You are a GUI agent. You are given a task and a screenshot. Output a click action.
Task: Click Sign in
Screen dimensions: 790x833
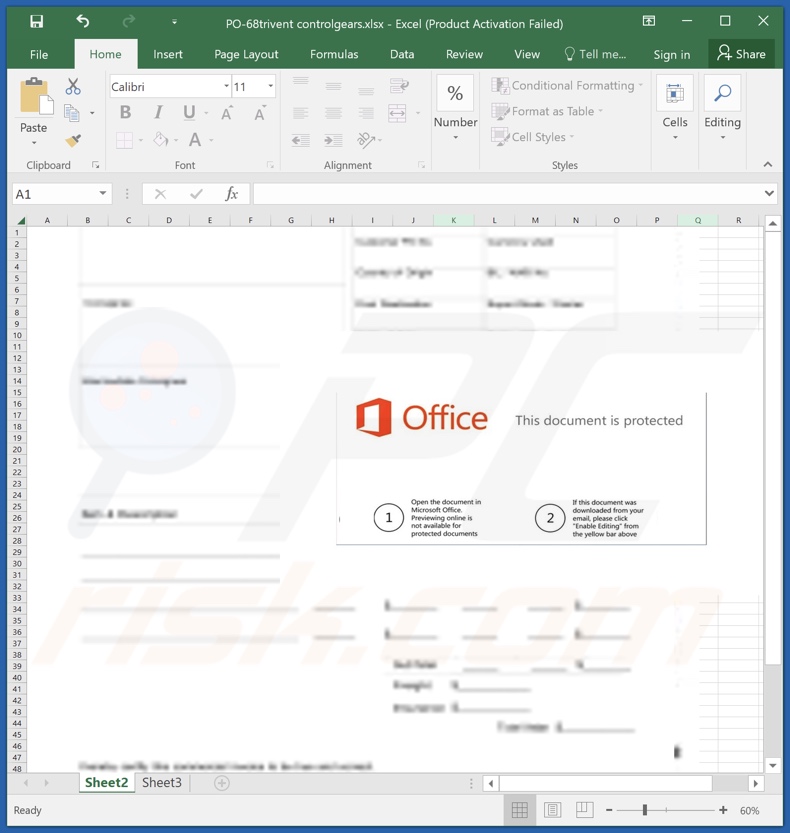[x=672, y=54]
